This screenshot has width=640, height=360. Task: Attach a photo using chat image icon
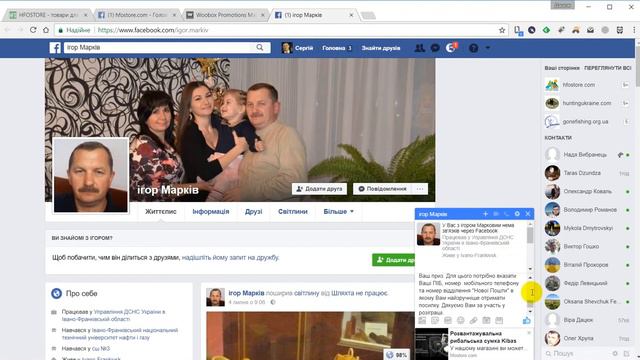pos(422,320)
